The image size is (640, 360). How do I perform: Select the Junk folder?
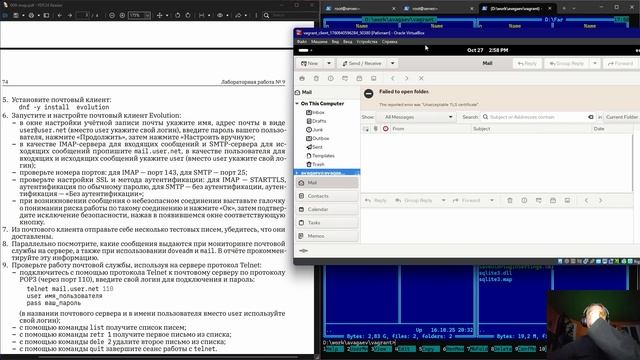pos(314,129)
